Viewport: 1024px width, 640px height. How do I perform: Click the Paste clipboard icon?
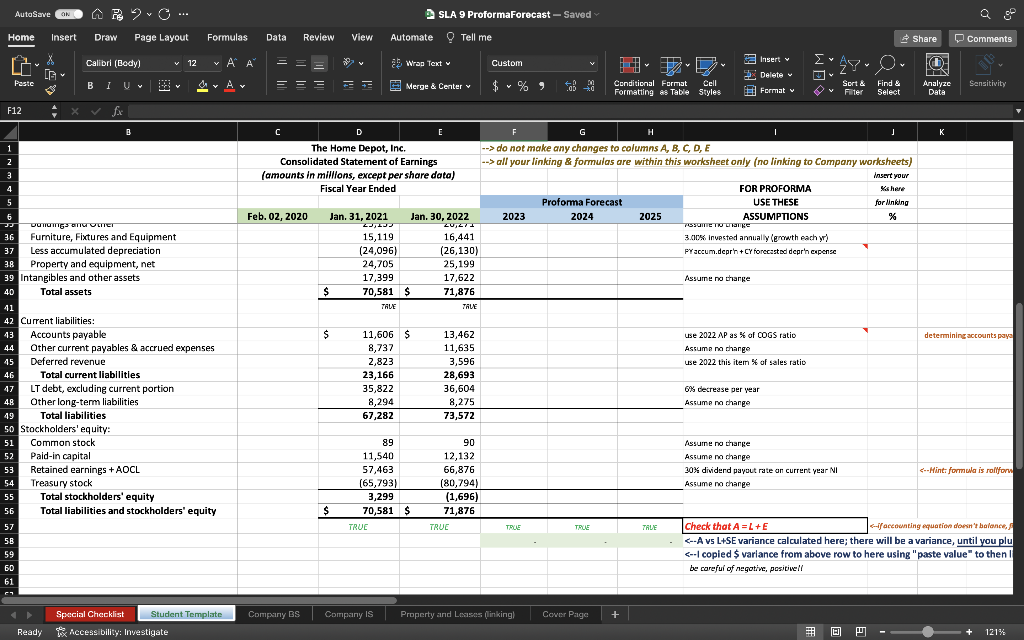tap(23, 67)
